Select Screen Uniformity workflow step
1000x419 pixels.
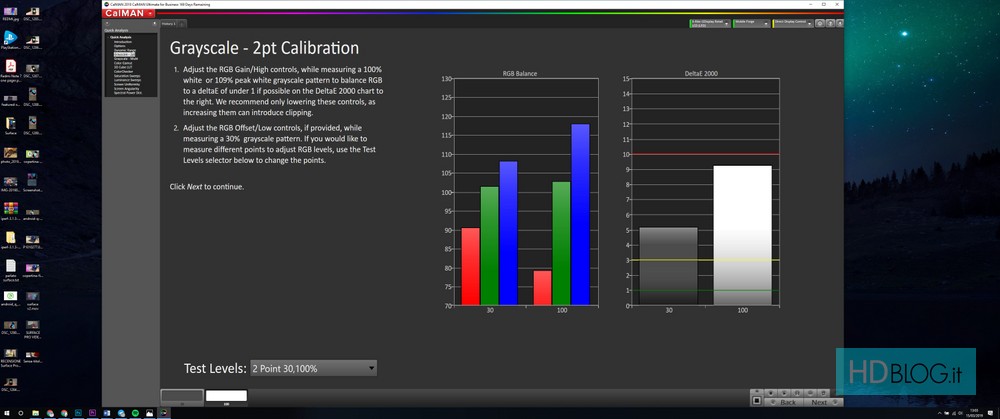tap(127, 85)
